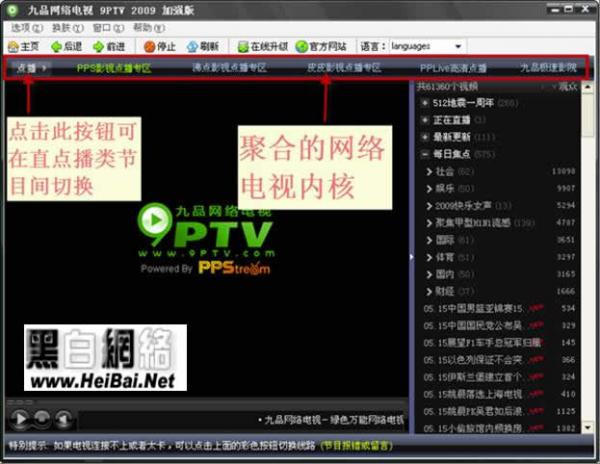Click the stop button in player controls
The height and width of the screenshot is (464, 600).
coord(42,418)
